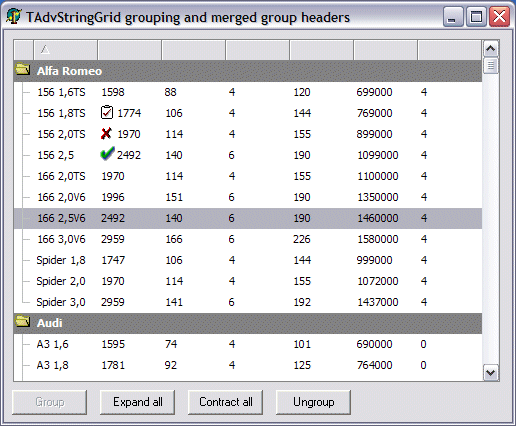
Task: Click the 92 cell in A3 1,8 row
Action: [x=170, y=365]
